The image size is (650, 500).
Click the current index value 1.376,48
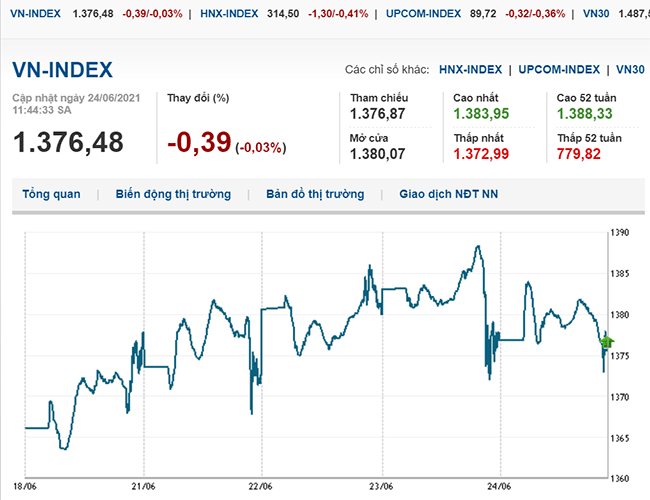click(x=68, y=142)
